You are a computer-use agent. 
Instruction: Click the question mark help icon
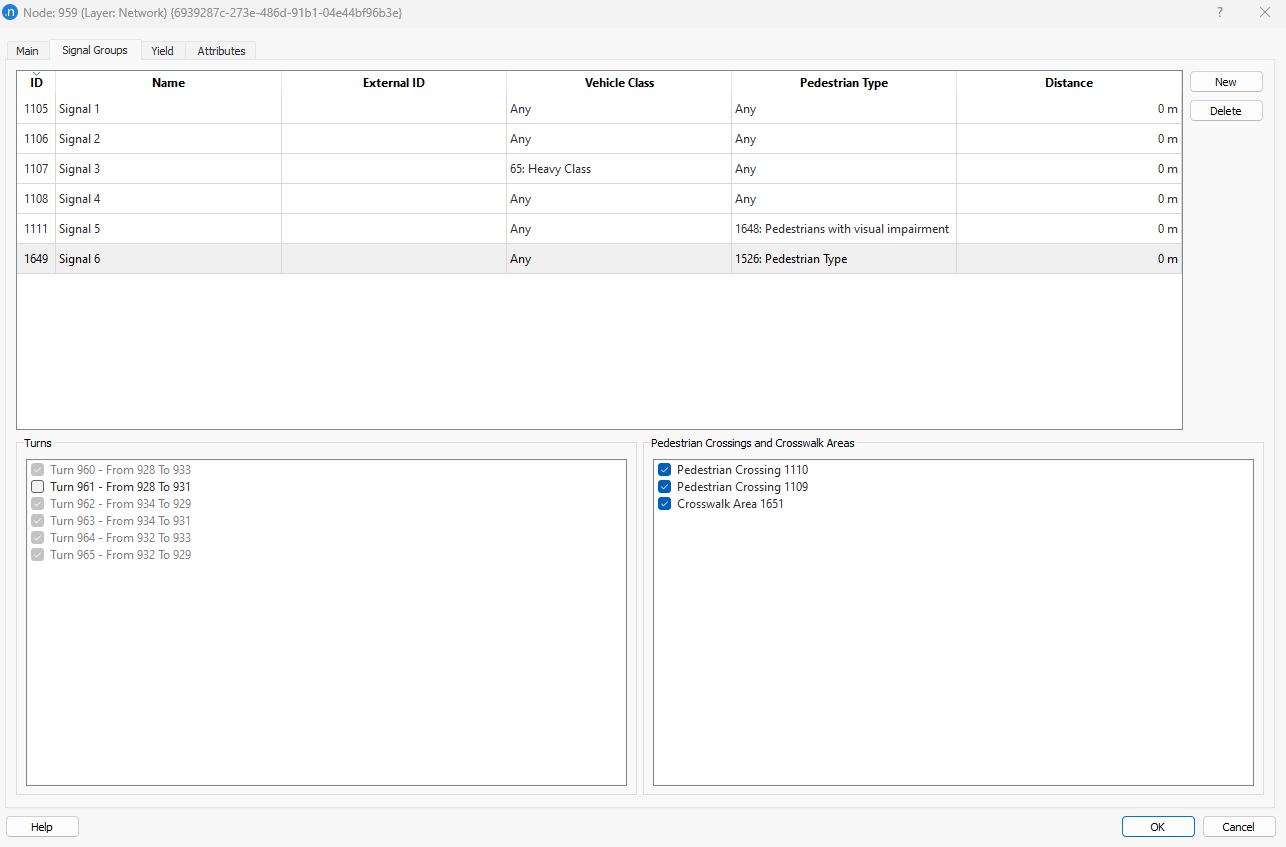1219,13
